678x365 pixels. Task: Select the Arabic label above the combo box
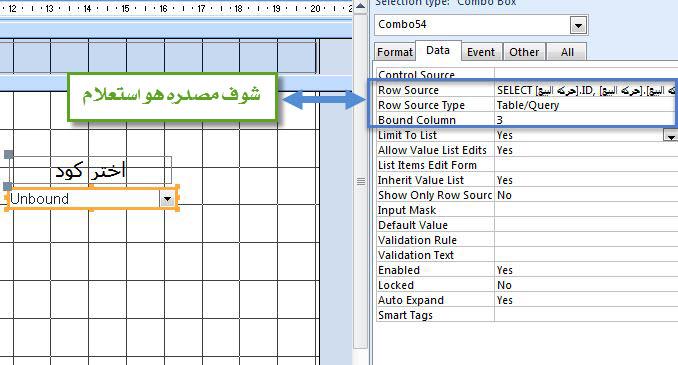(x=90, y=171)
